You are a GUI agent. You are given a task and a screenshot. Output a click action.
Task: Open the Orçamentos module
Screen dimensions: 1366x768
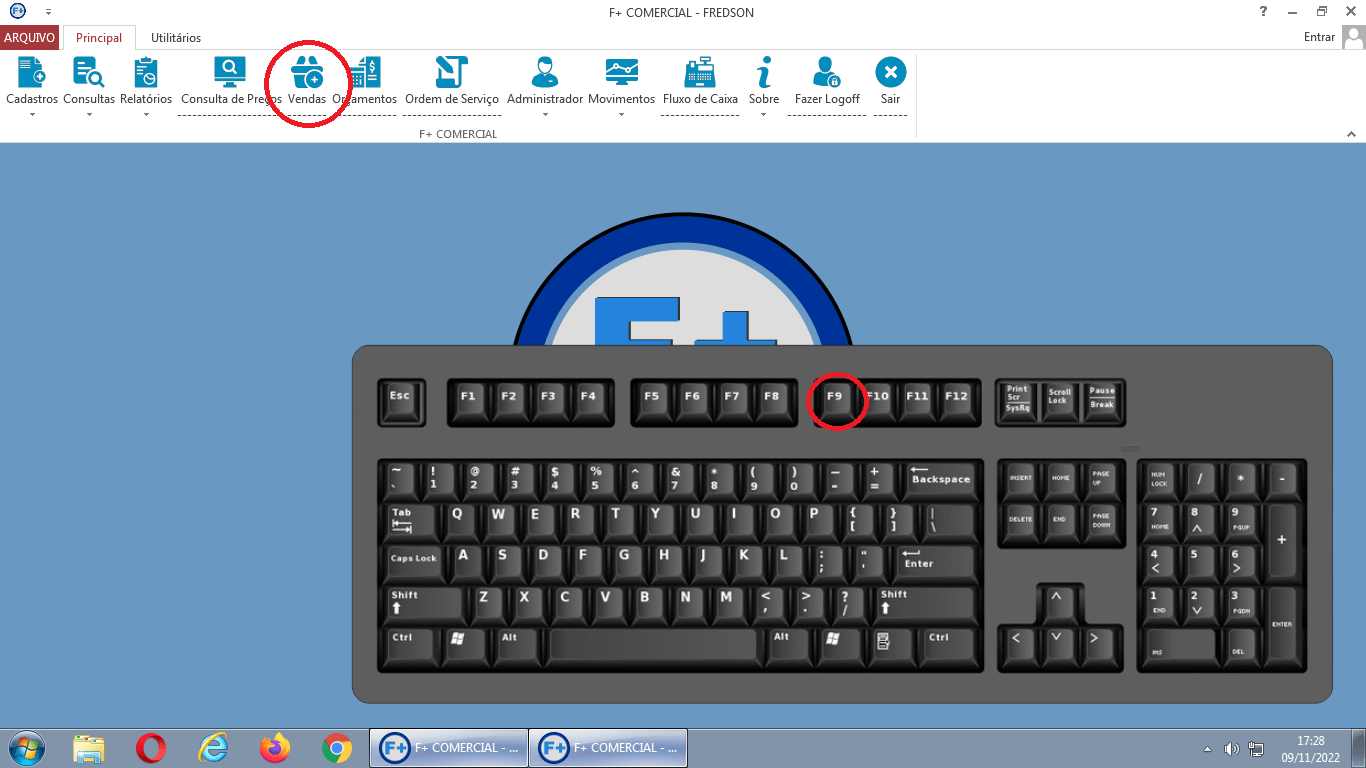point(365,81)
